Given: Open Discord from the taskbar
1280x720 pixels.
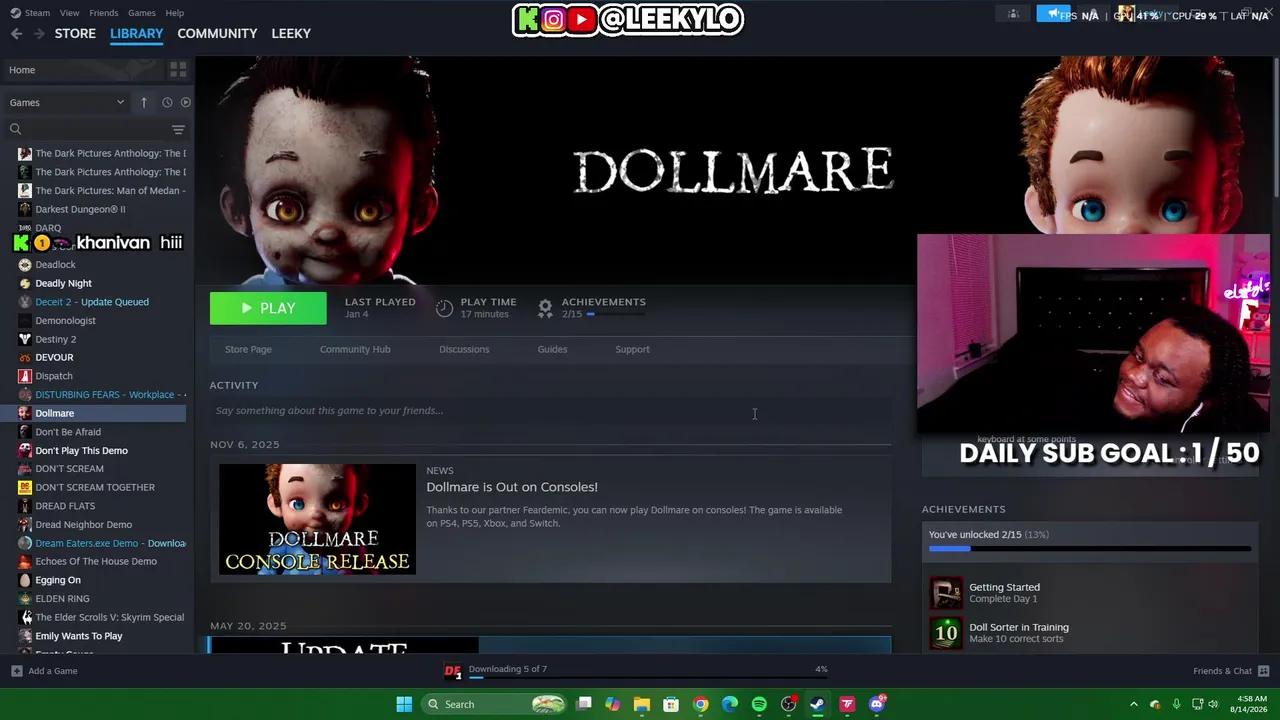Looking at the screenshot, I should pyautogui.click(x=877, y=704).
